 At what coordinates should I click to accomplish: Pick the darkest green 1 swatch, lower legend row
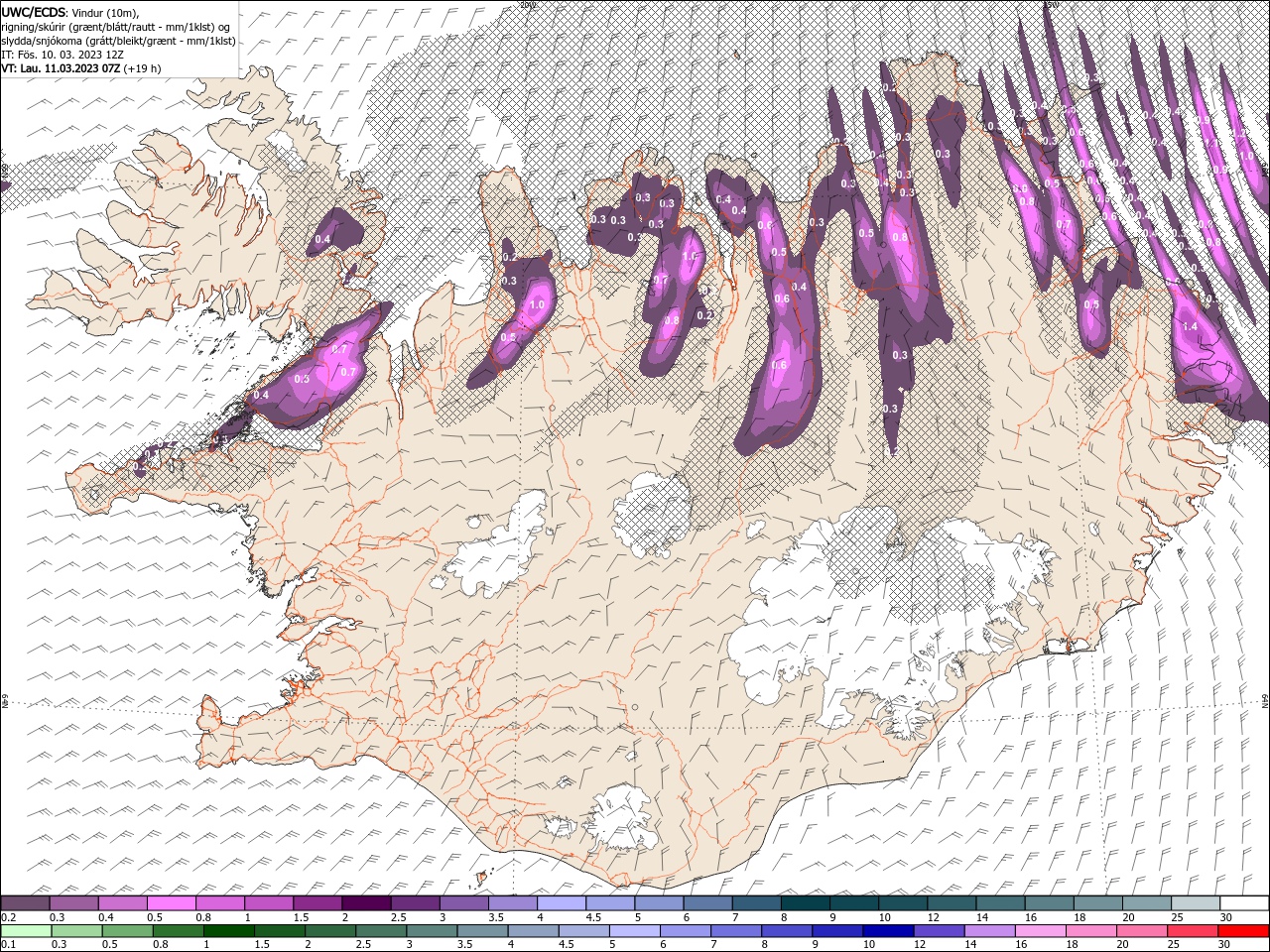coord(229,931)
